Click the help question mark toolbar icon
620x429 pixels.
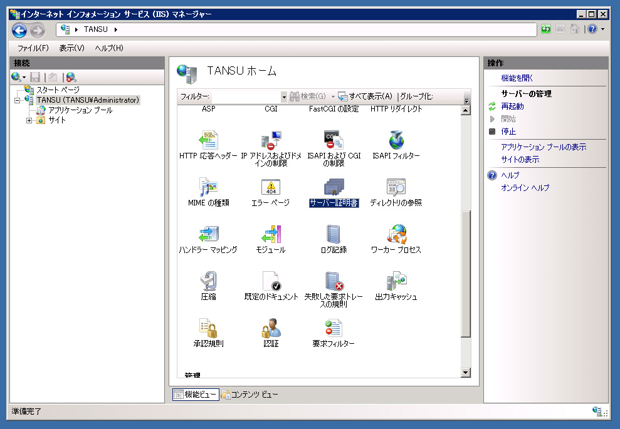592,29
